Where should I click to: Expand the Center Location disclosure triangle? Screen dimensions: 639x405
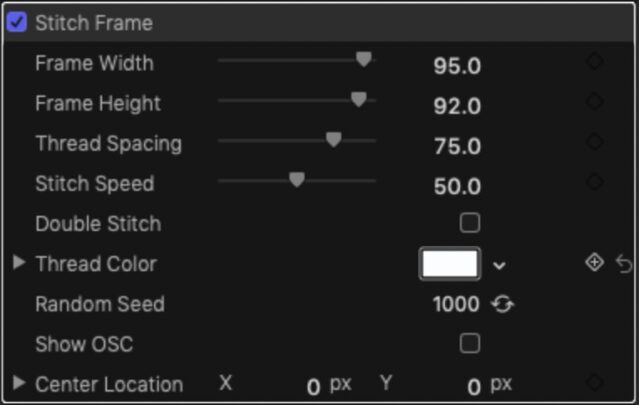[x=19, y=383]
